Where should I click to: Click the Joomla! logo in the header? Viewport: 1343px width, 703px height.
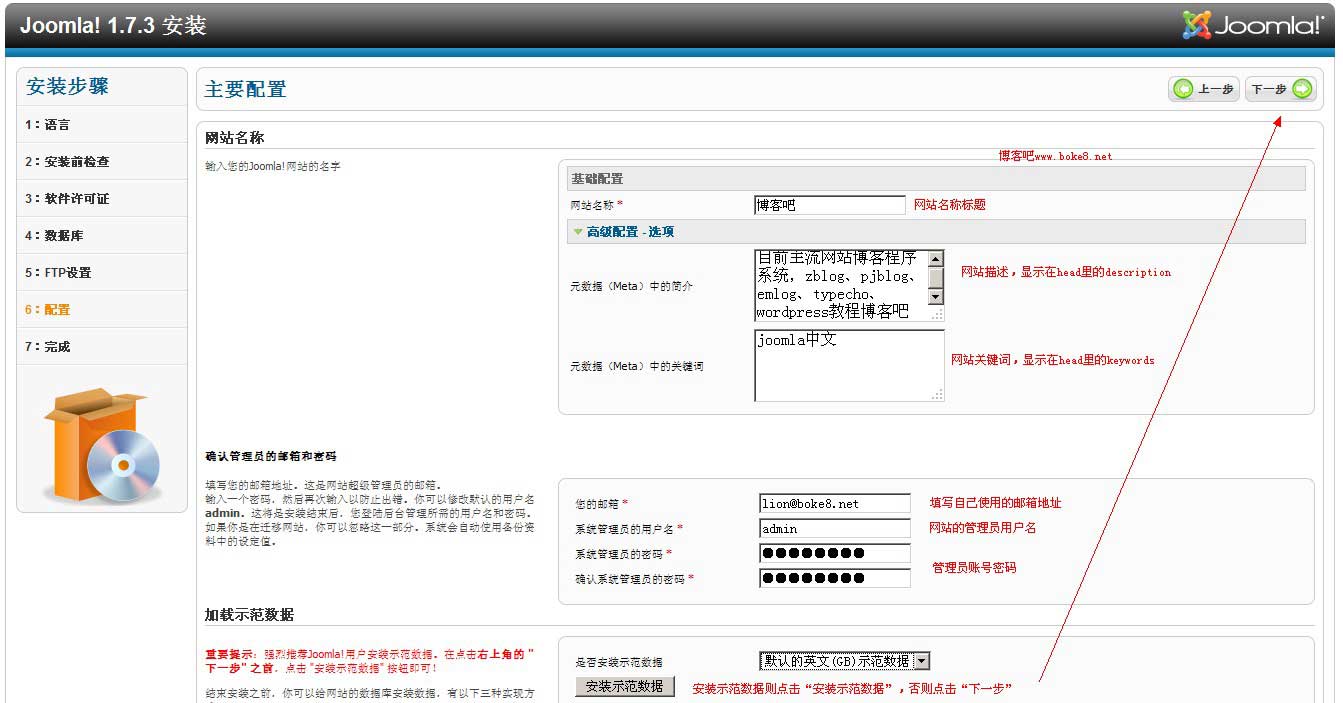[x=1253, y=25]
